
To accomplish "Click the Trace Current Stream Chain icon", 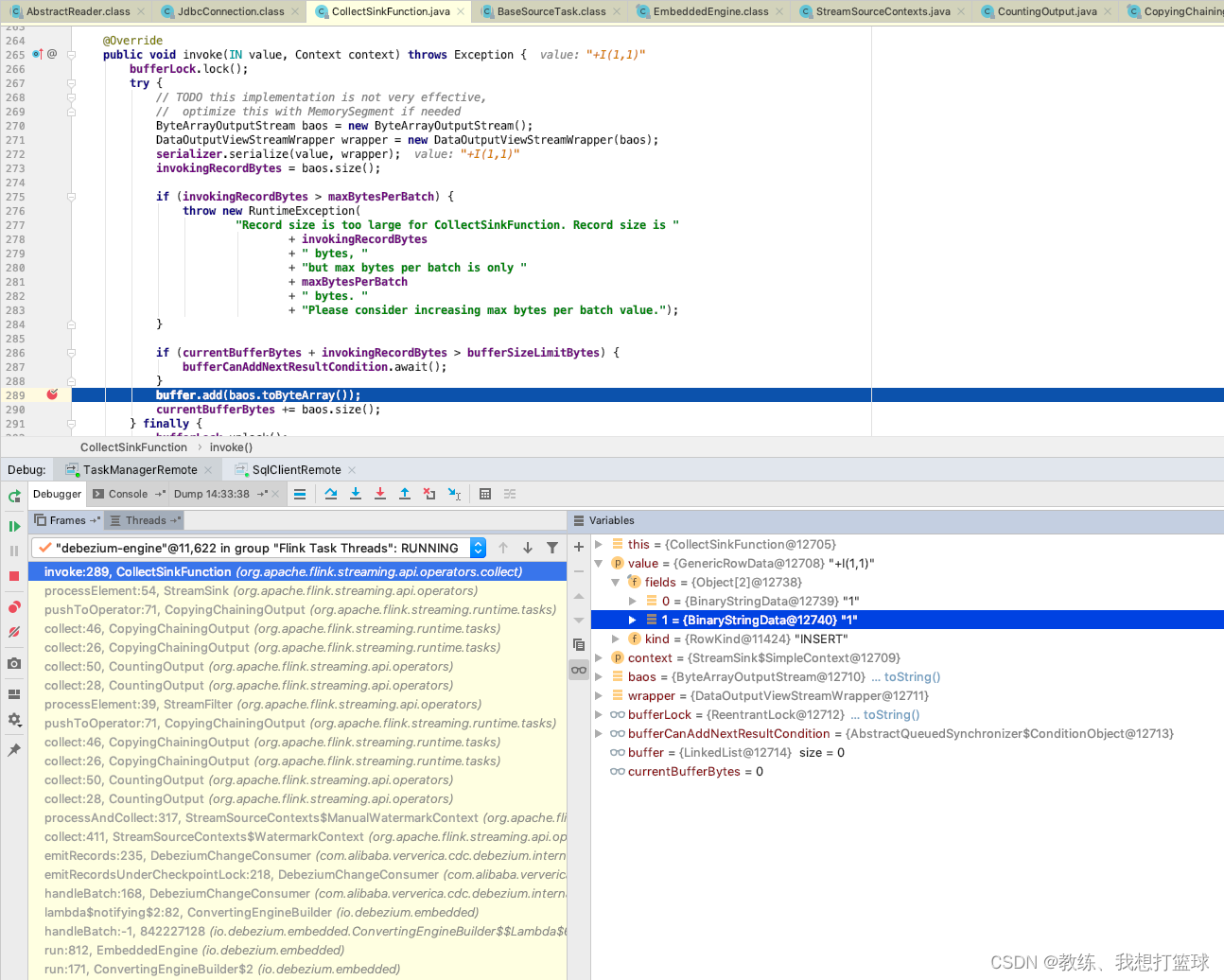I will (x=510, y=494).
